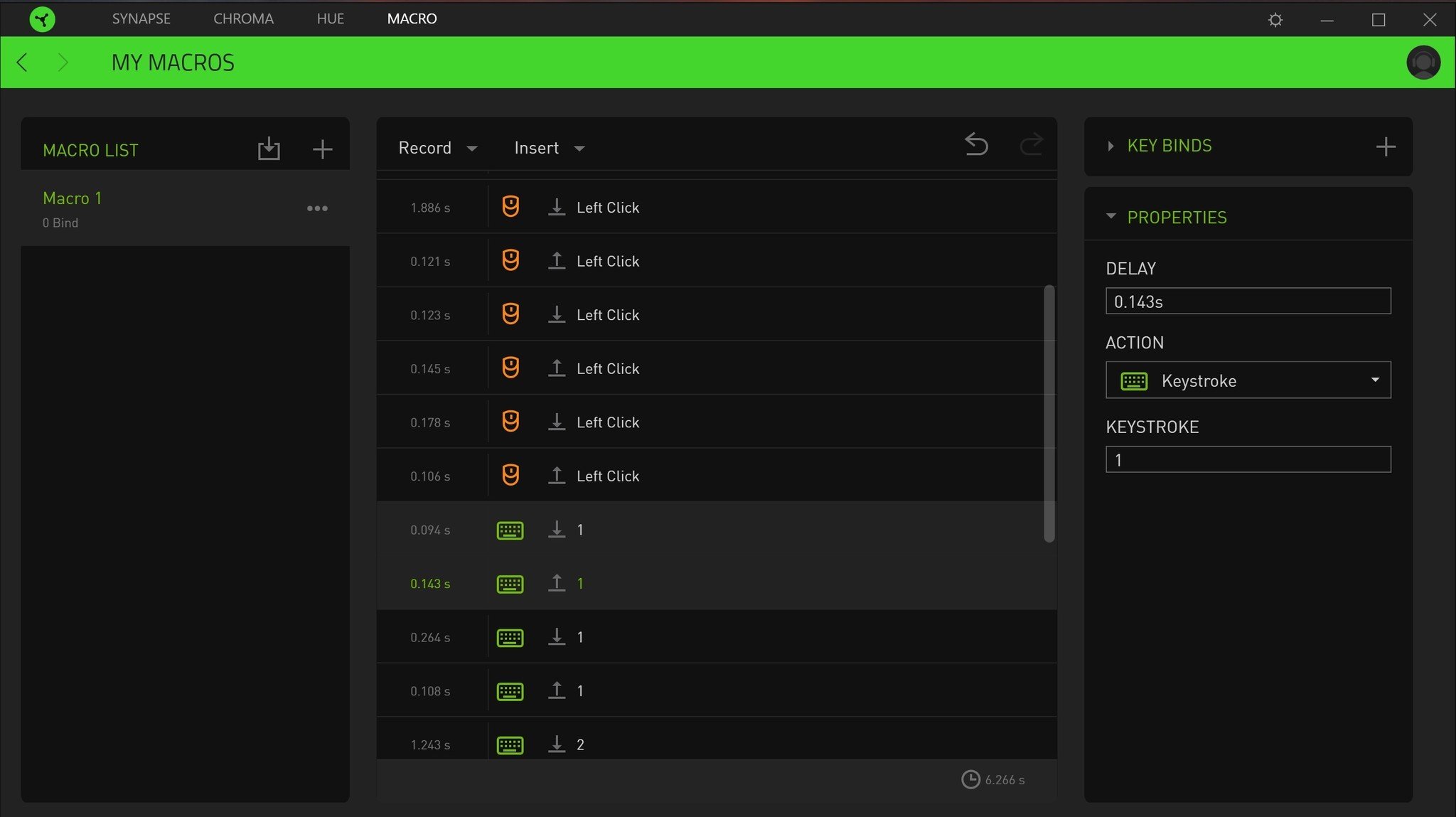Select the SYNAPSE tab in navigation
This screenshot has height=817, width=1456.
point(141,18)
